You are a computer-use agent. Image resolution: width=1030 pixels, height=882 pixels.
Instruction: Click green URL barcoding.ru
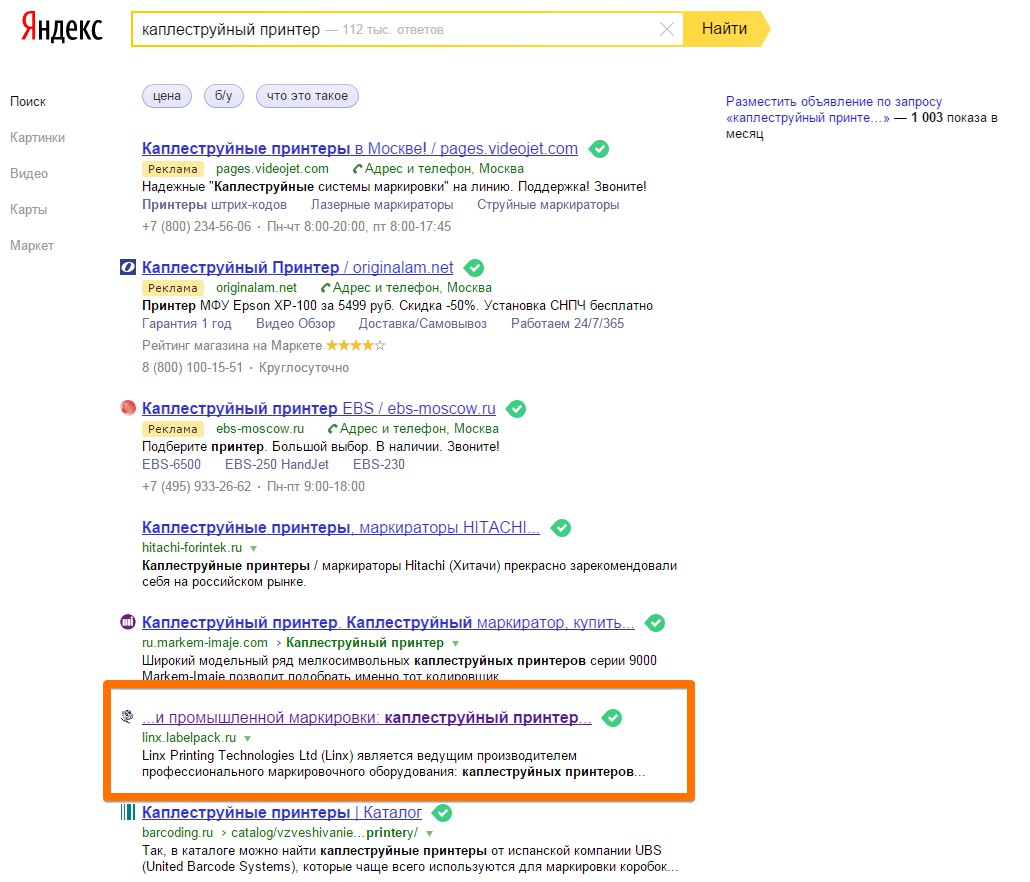(x=177, y=833)
